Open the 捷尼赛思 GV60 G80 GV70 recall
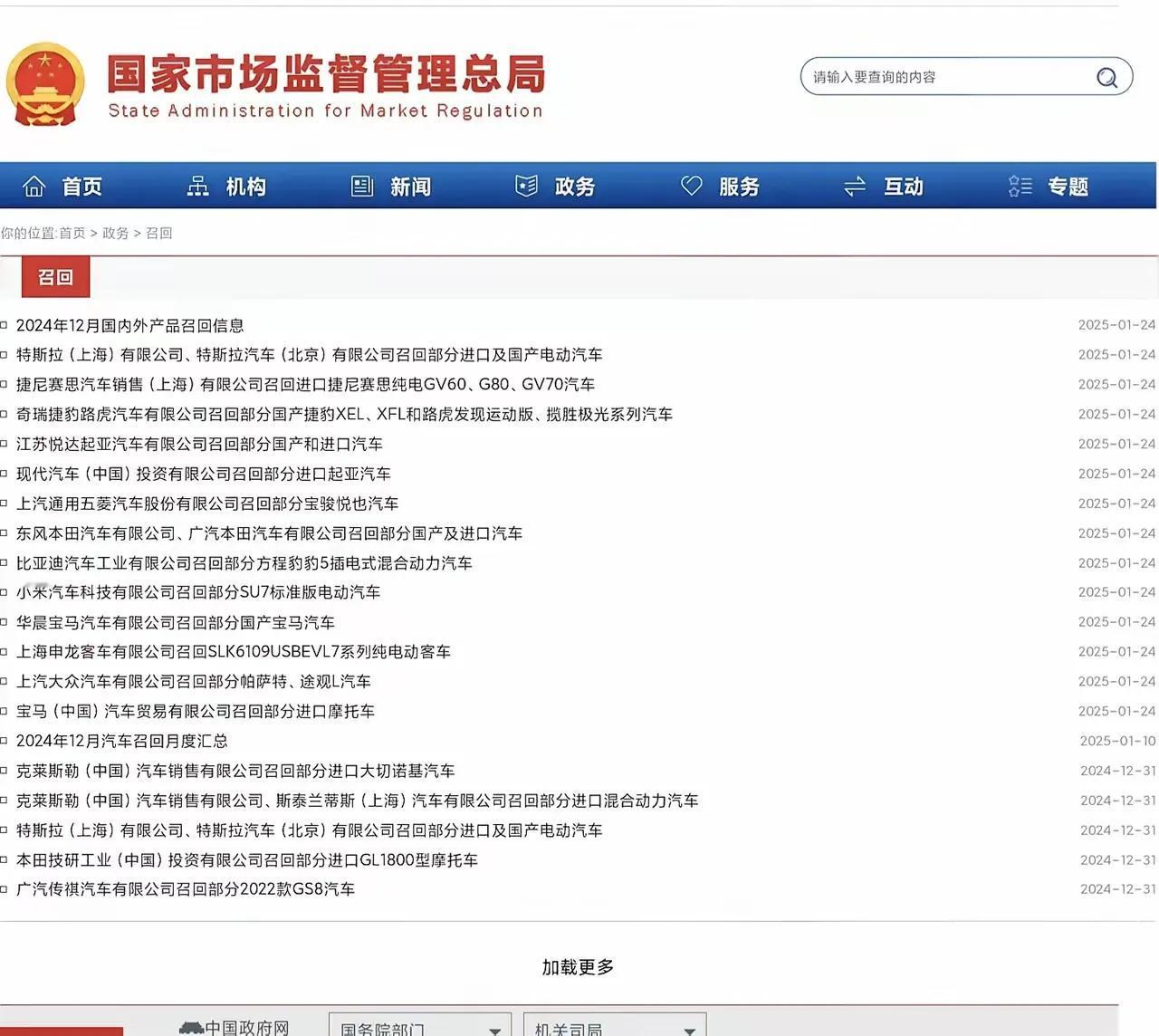 [x=305, y=385]
